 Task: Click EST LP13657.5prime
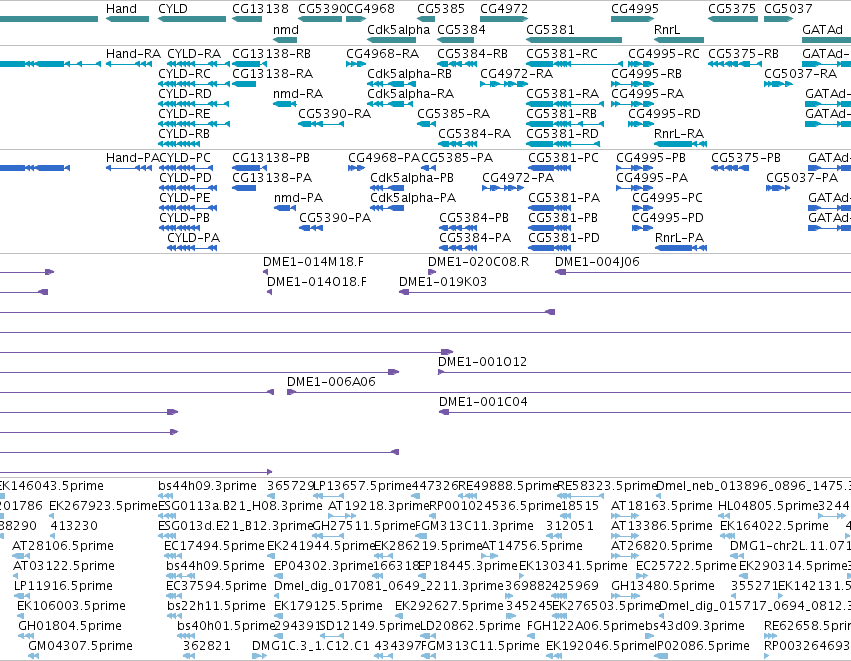[x=363, y=486]
